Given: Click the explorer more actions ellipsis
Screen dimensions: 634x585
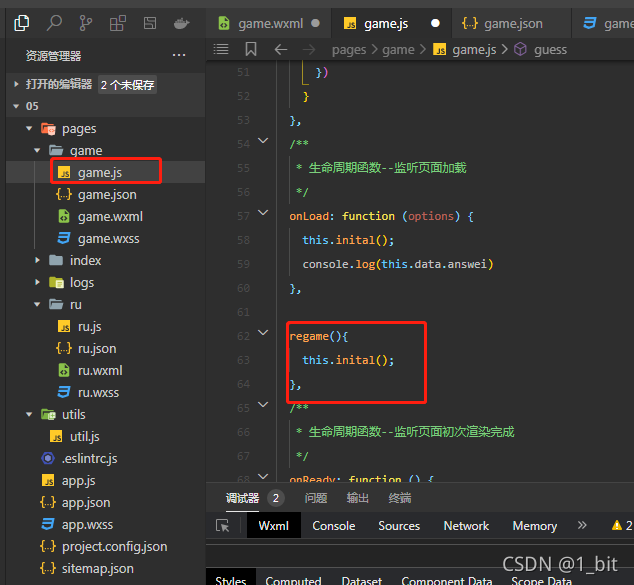Looking at the screenshot, I should (179, 55).
